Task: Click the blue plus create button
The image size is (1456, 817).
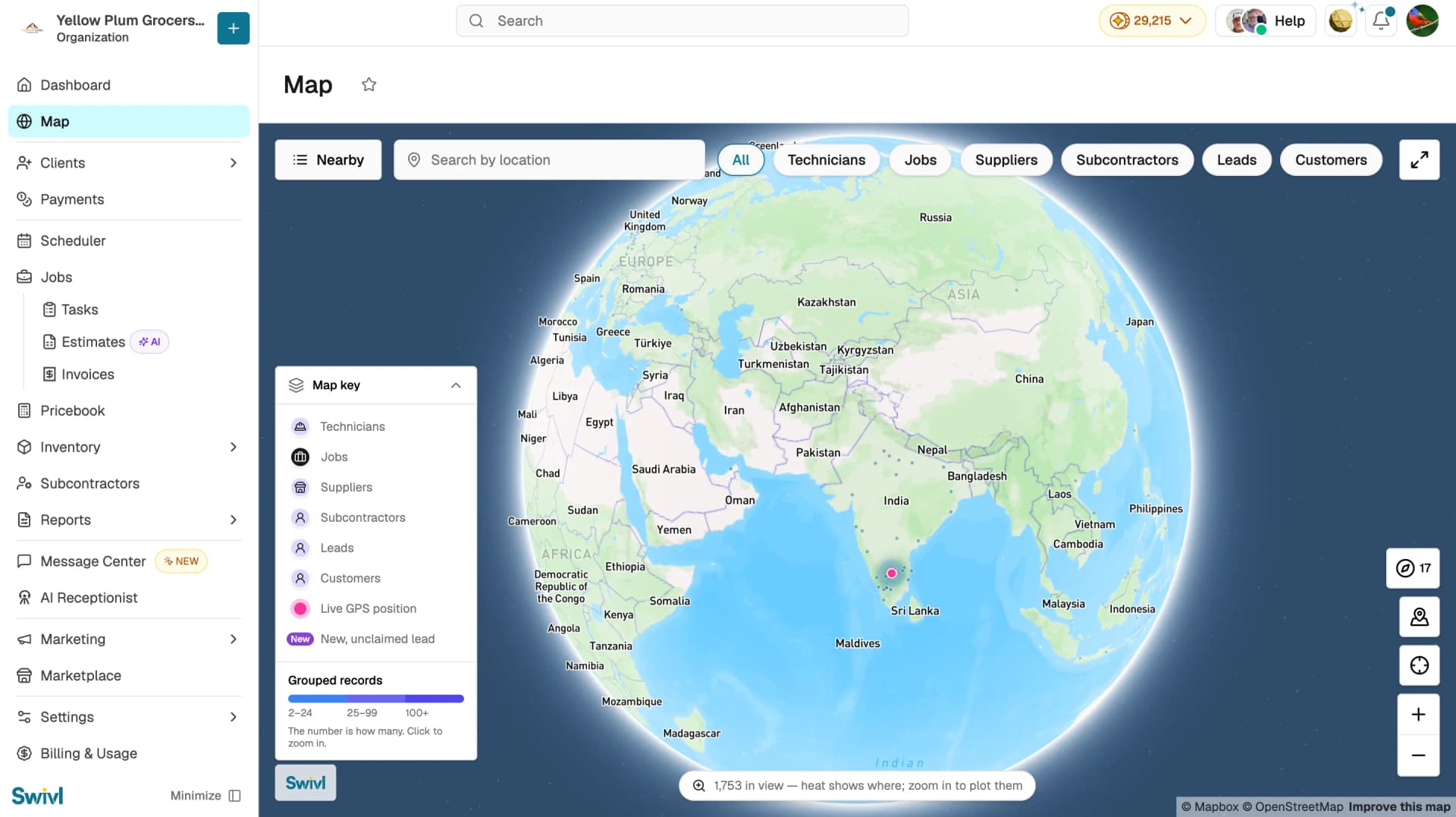Action: 233,28
